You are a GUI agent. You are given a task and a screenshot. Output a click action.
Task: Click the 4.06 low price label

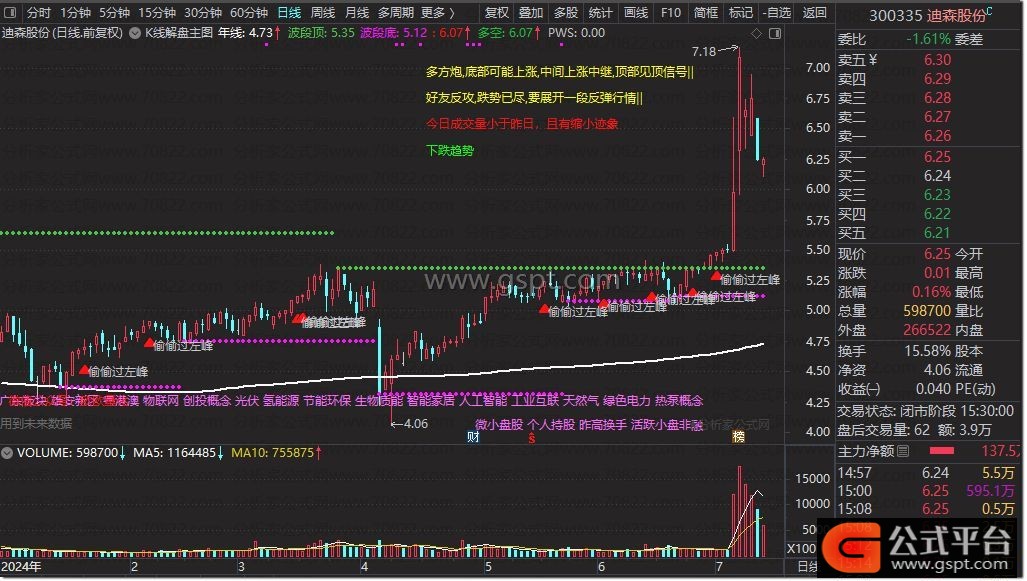(x=416, y=424)
